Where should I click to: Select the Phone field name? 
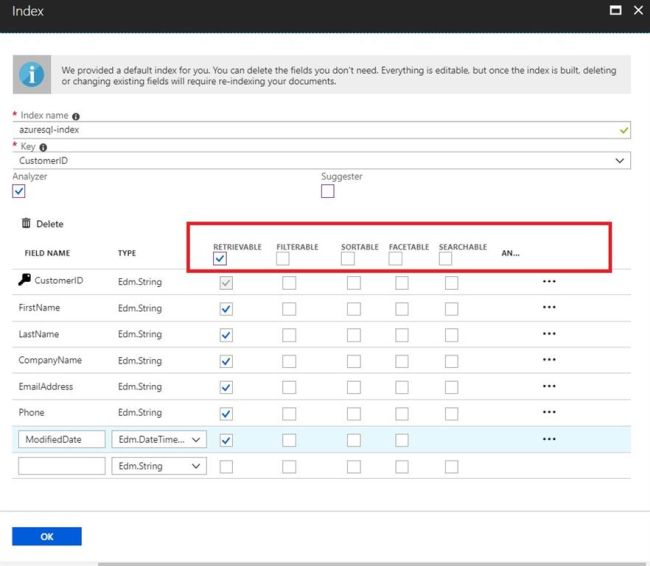pos(32,412)
